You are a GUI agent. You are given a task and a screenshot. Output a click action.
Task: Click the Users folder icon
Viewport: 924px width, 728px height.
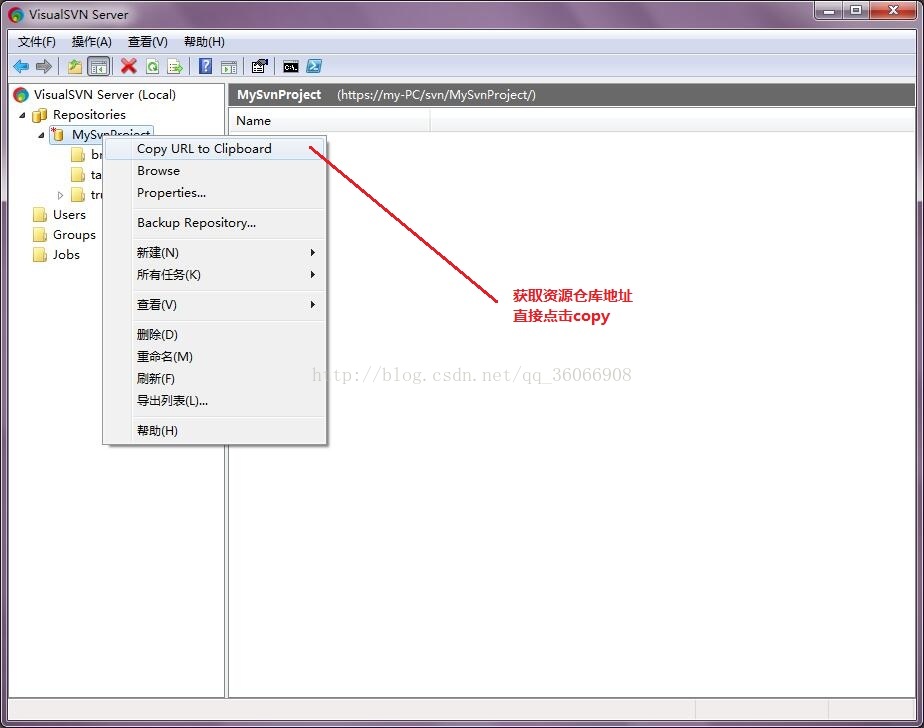click(39, 215)
